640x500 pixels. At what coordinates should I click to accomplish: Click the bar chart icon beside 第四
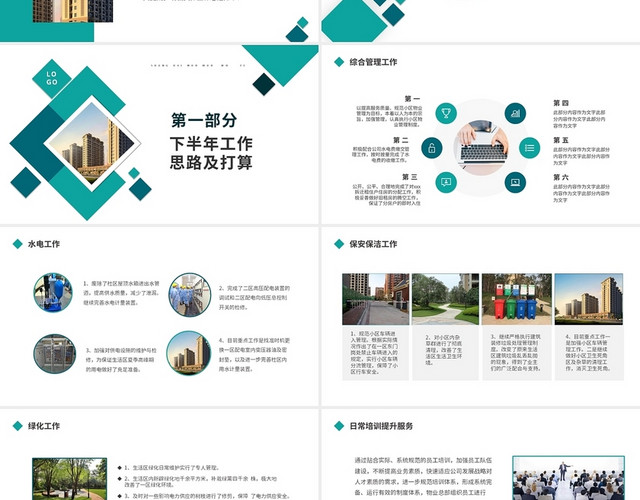[515, 113]
